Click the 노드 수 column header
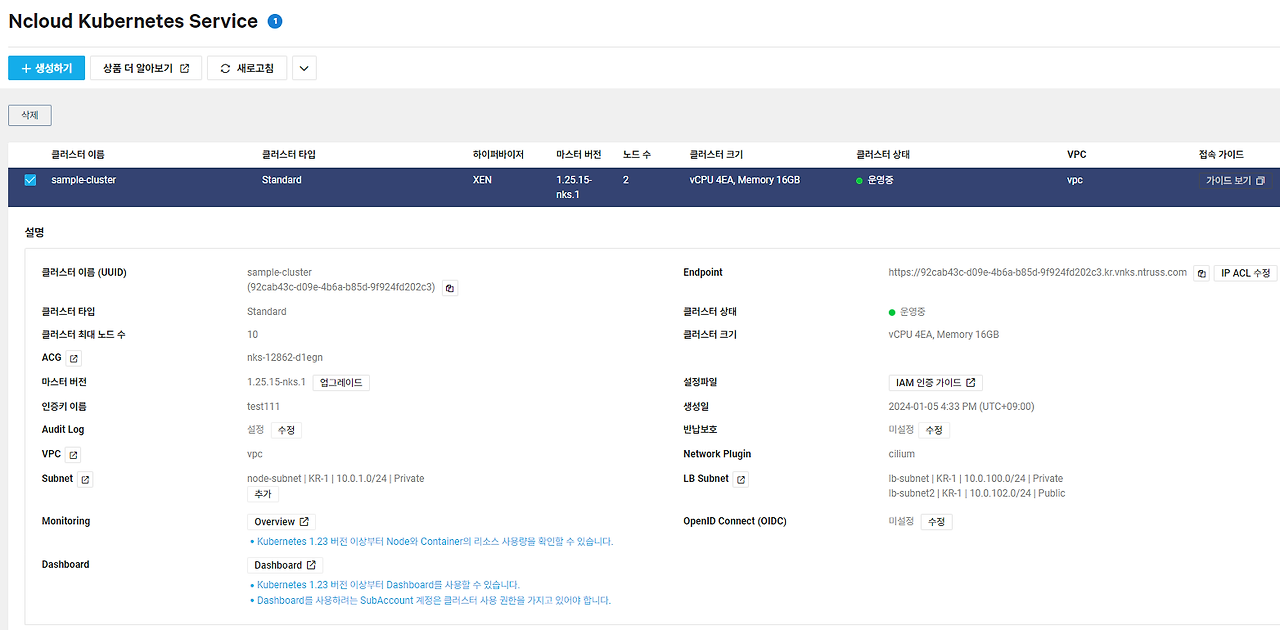Image resolution: width=1280 pixels, height=630 pixels. tap(637, 155)
